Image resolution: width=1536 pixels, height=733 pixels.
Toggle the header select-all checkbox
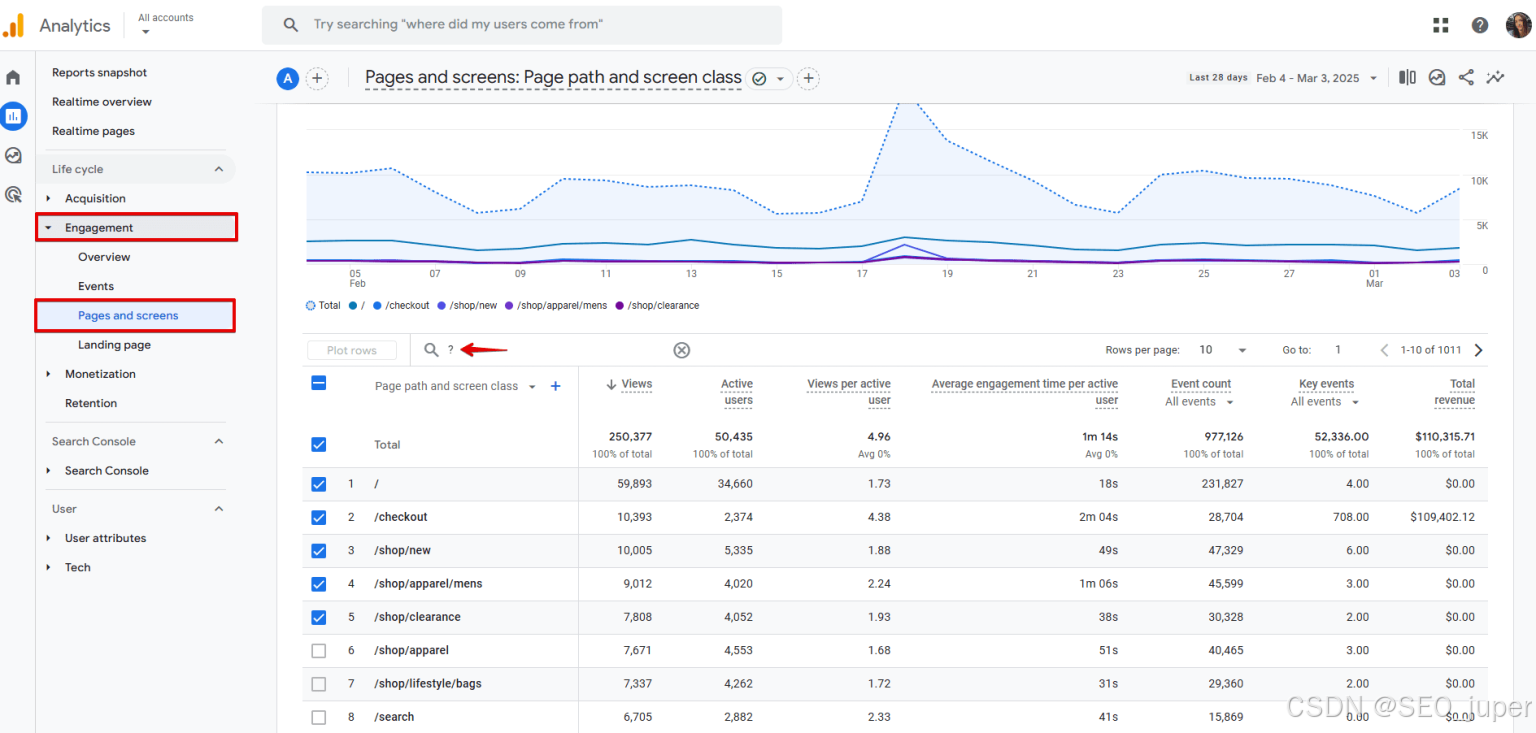click(319, 382)
